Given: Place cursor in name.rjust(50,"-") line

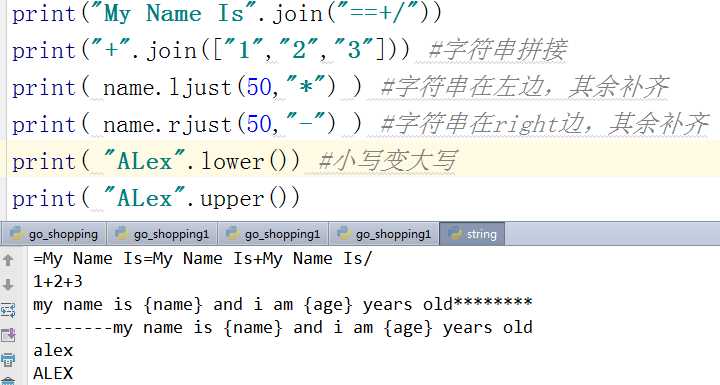Looking at the screenshot, I should click(x=187, y=125).
